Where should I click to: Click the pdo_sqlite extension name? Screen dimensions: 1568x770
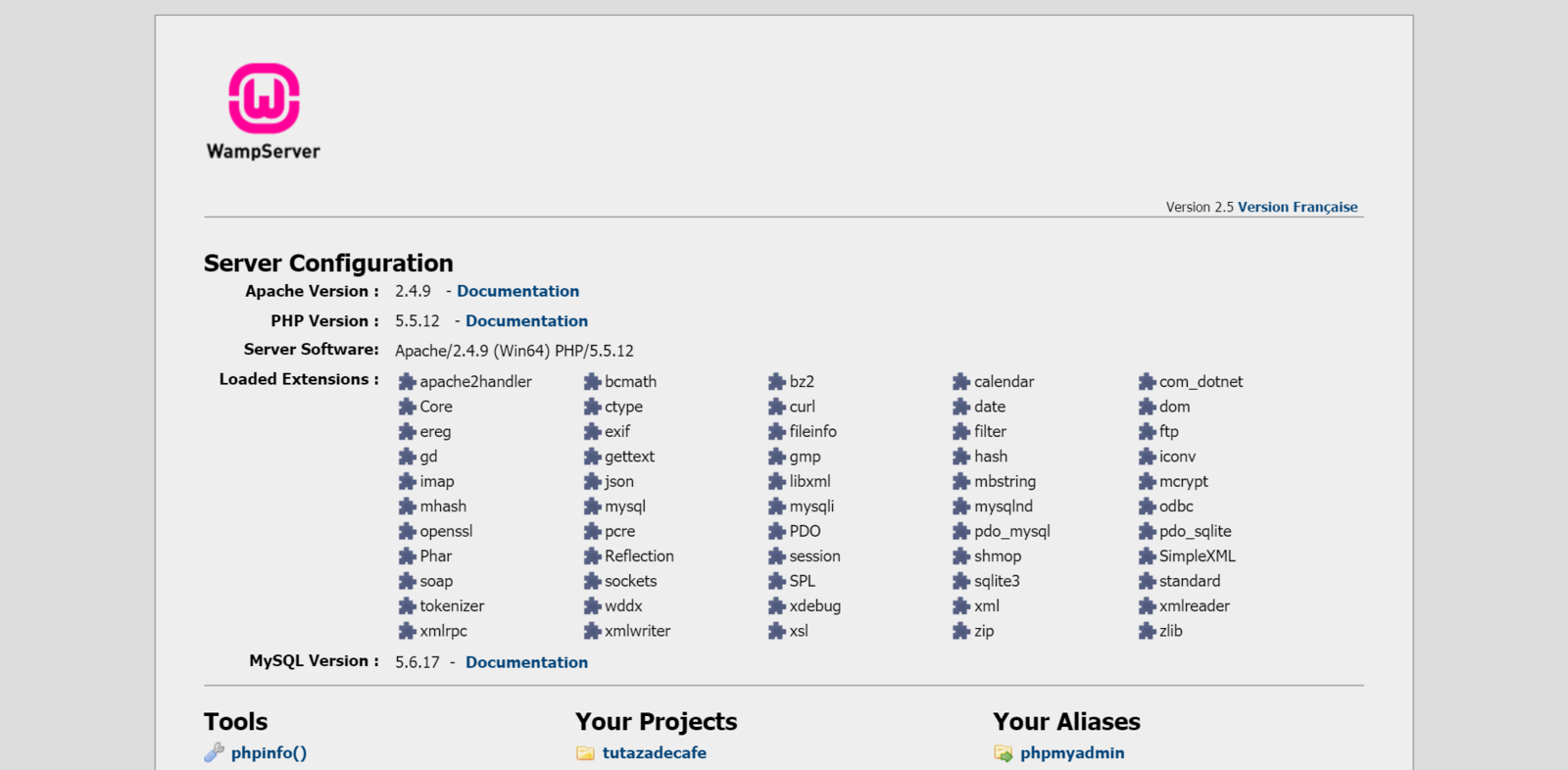coord(1195,531)
